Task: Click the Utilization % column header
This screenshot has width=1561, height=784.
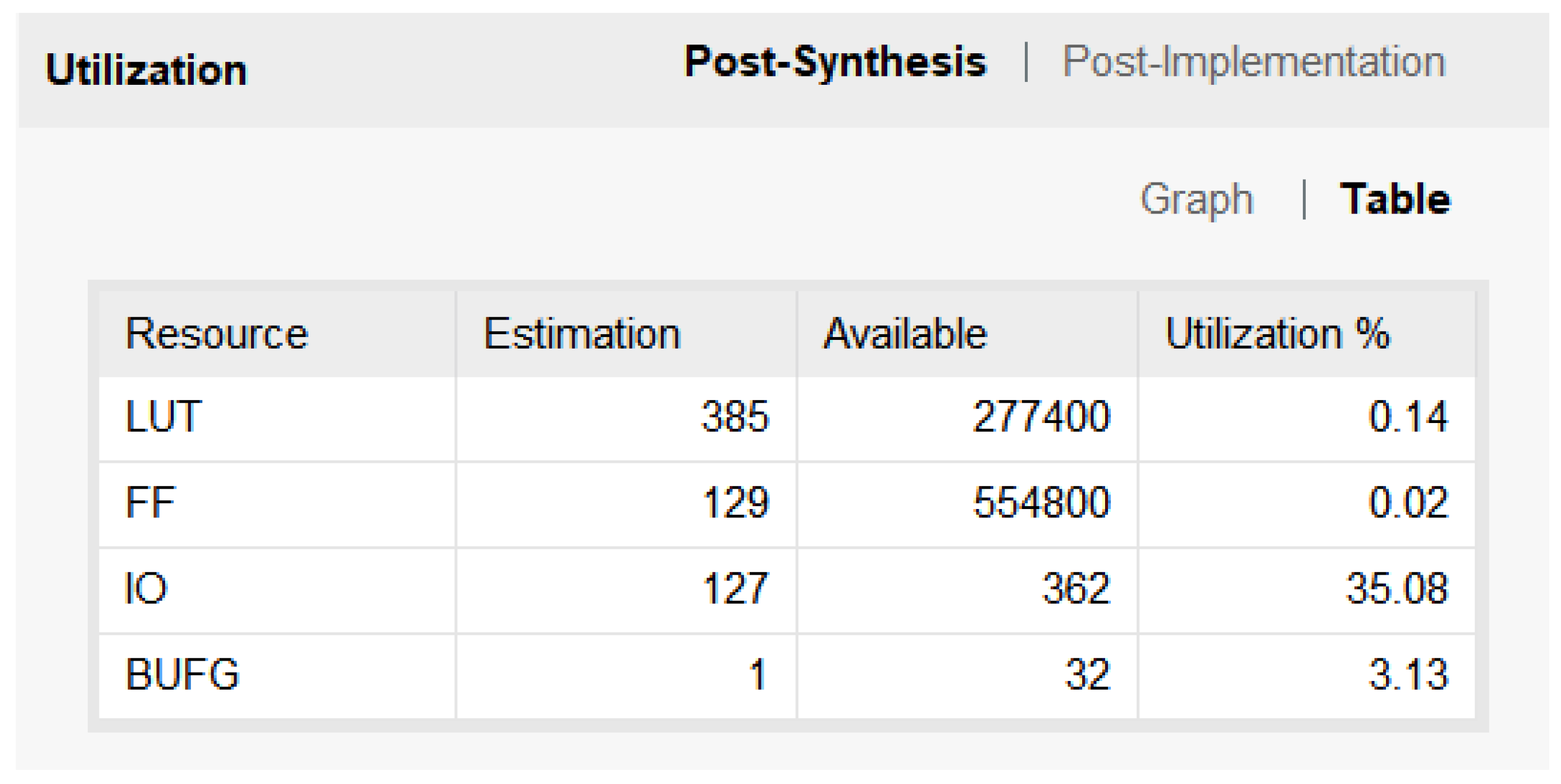Action: (x=1277, y=334)
